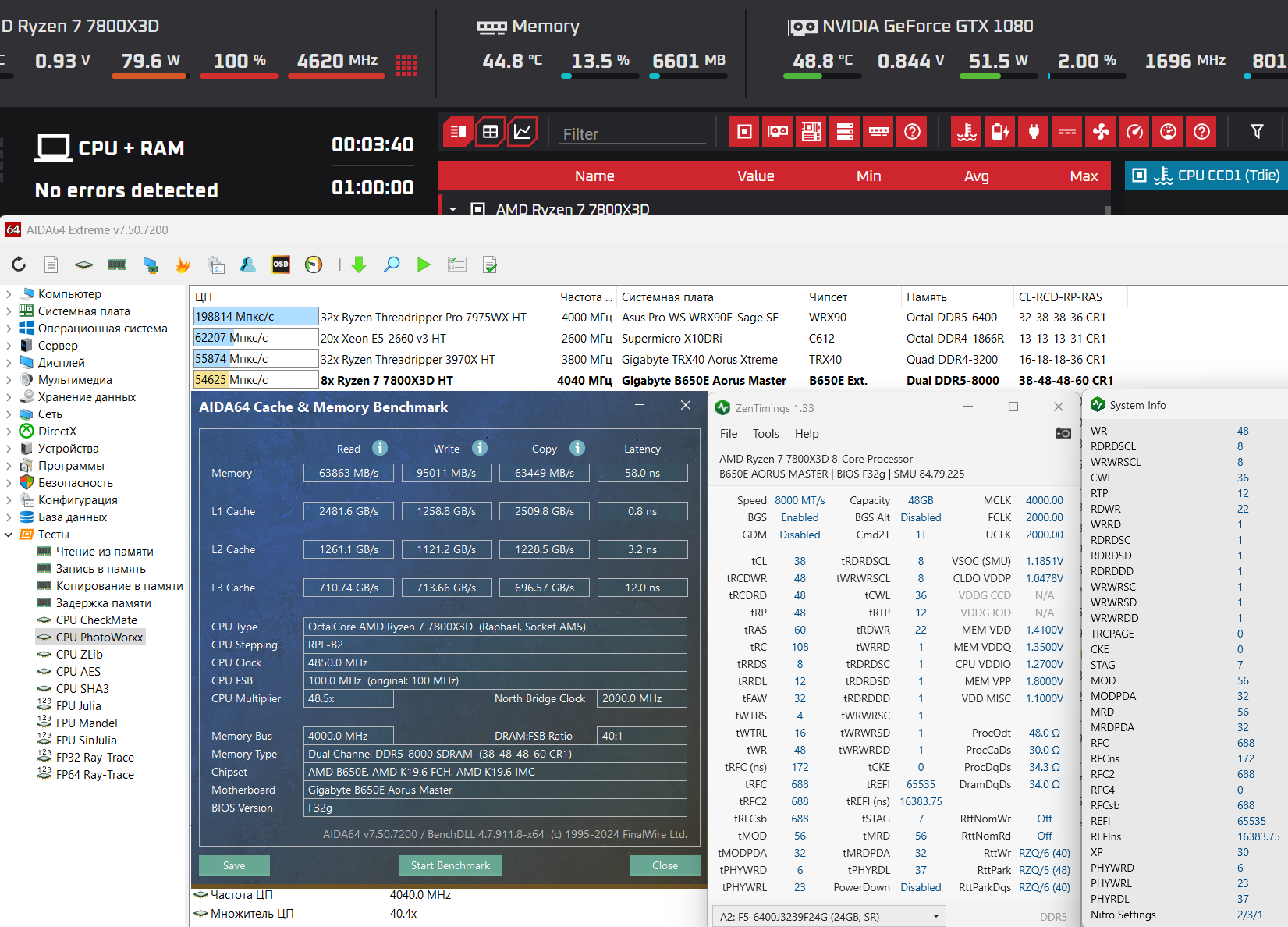Expand the Компьютер tree node
The height and width of the screenshot is (927, 1288).
click(x=9, y=294)
